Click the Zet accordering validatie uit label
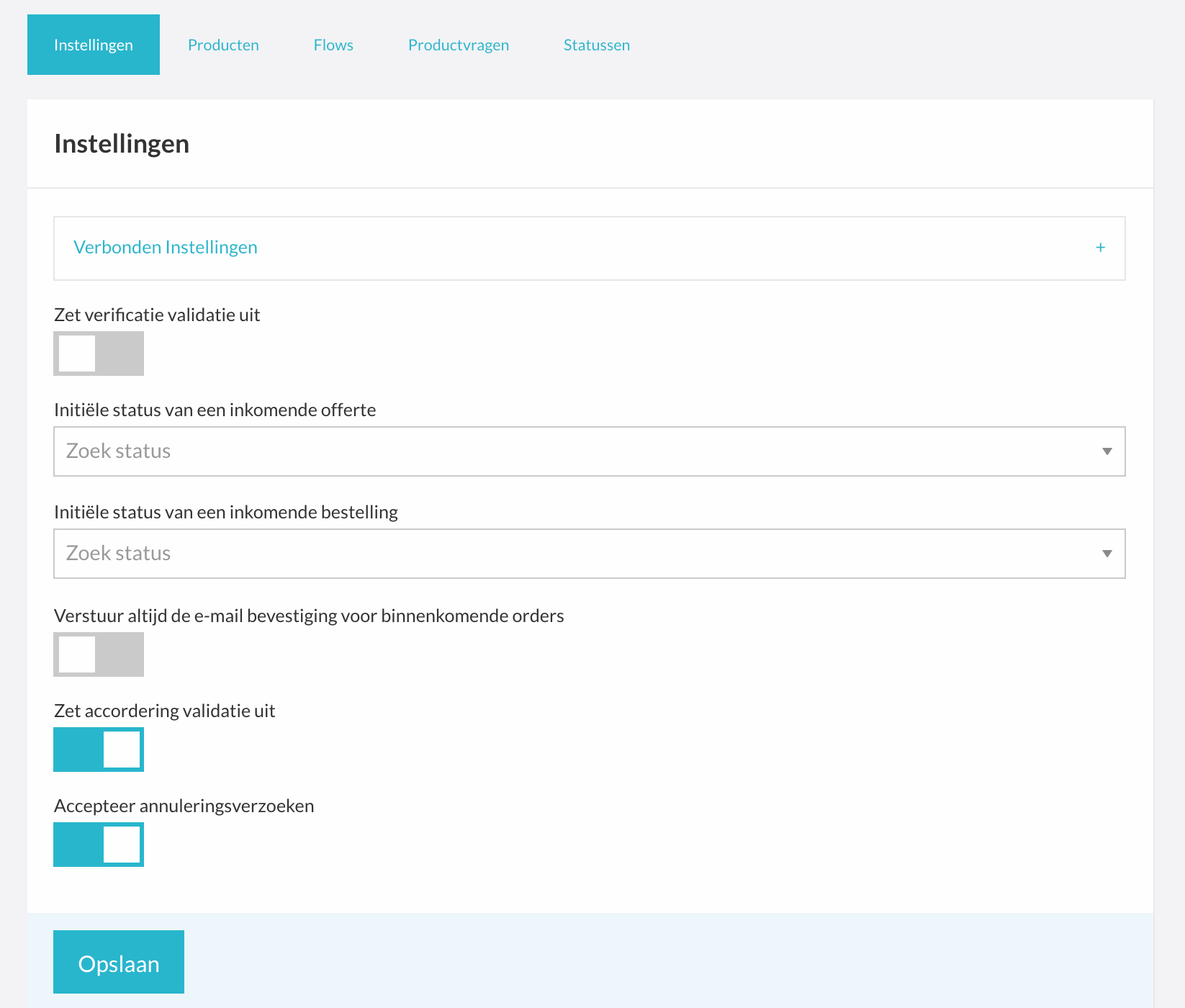The width and height of the screenshot is (1185, 1008). point(165,711)
